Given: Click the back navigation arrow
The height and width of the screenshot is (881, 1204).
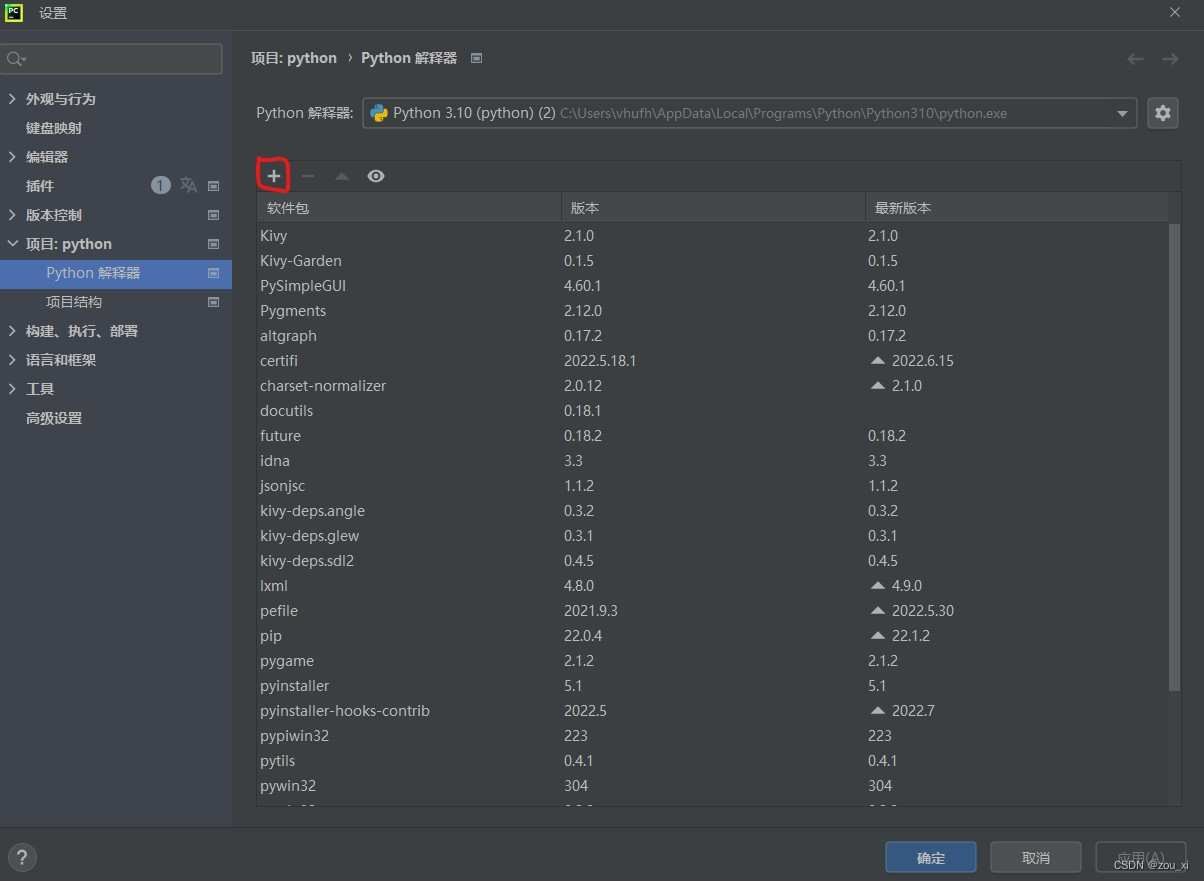Looking at the screenshot, I should point(1135,59).
